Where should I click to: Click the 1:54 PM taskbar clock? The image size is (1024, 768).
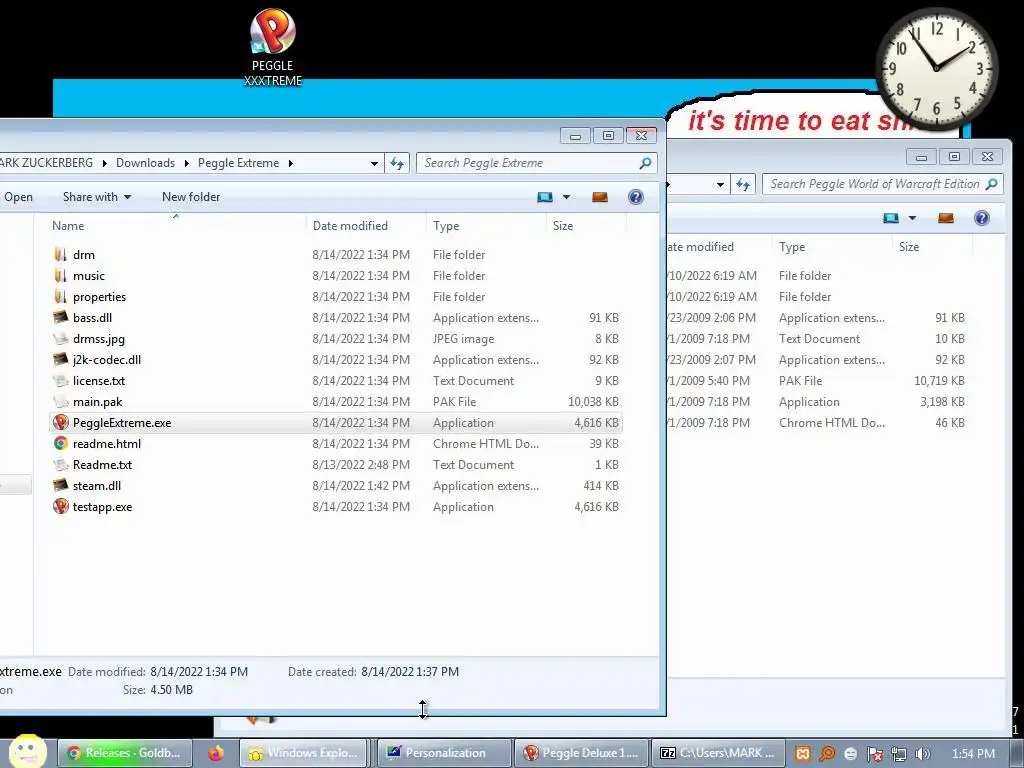click(x=973, y=754)
